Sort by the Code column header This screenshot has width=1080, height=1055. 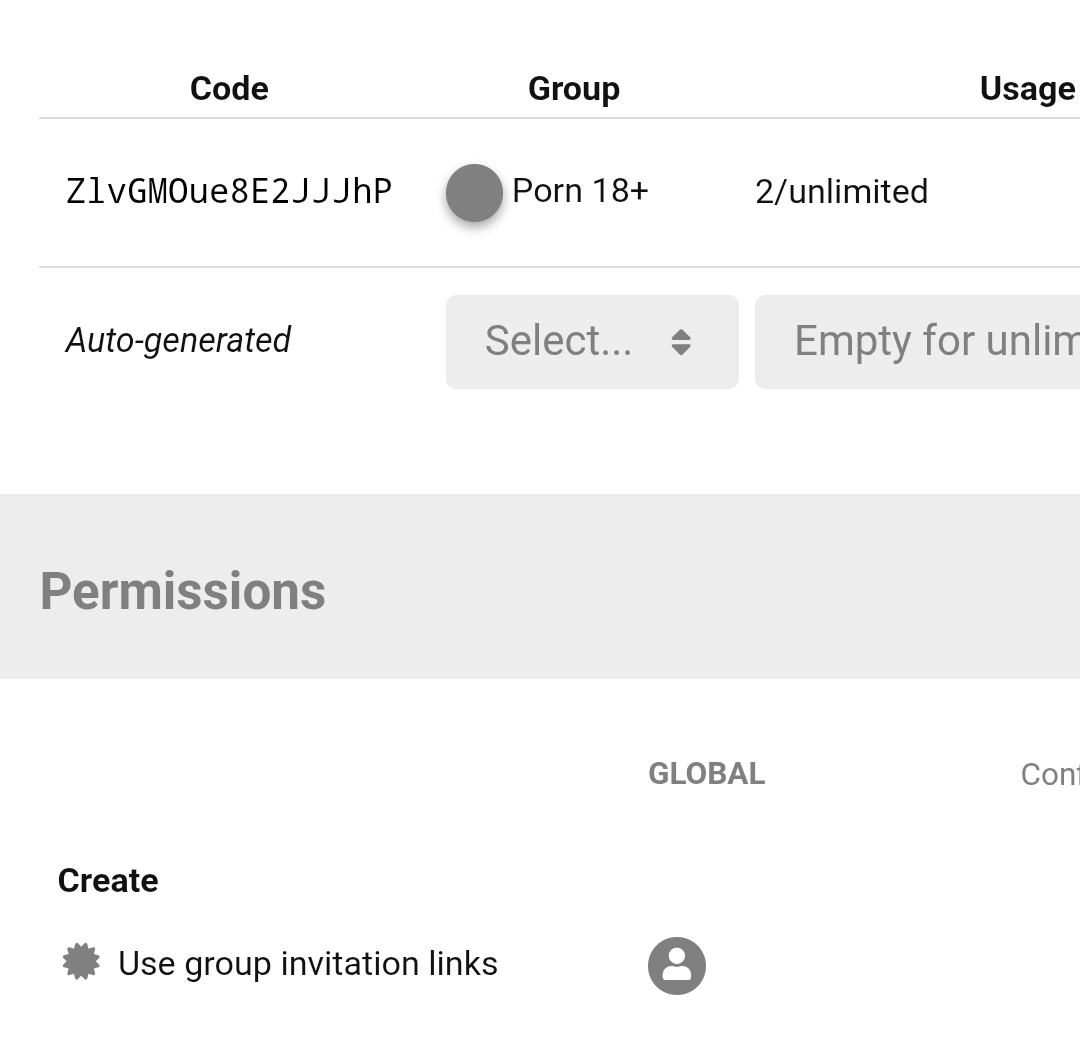click(229, 89)
